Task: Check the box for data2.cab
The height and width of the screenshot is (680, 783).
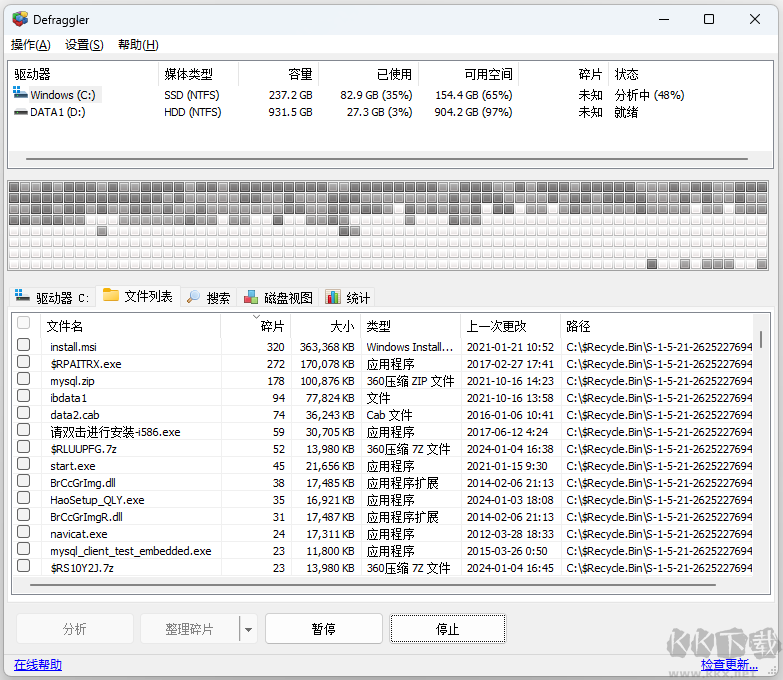Action: (x=23, y=412)
